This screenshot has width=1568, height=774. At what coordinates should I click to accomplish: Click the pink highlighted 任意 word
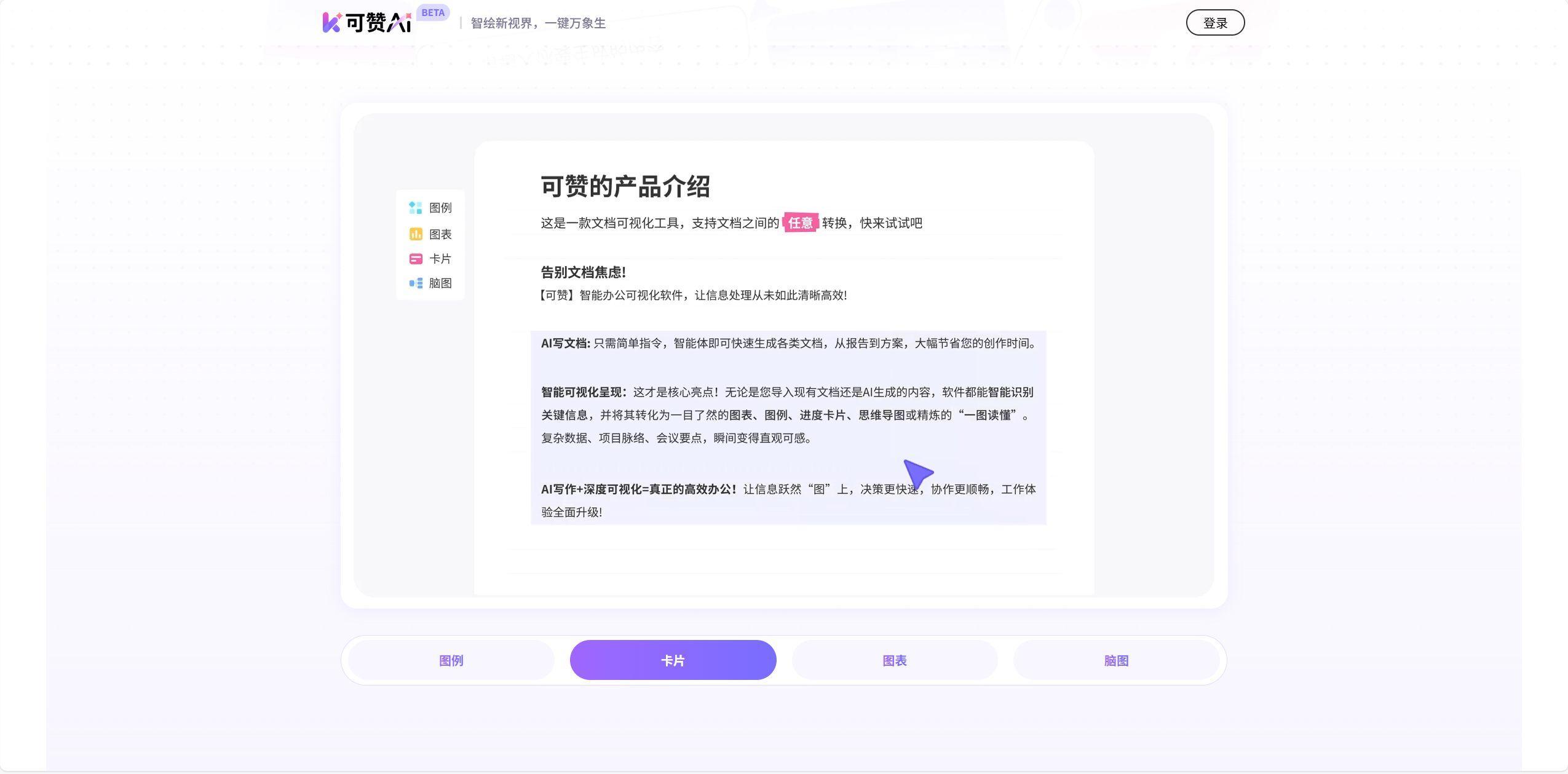coord(800,223)
